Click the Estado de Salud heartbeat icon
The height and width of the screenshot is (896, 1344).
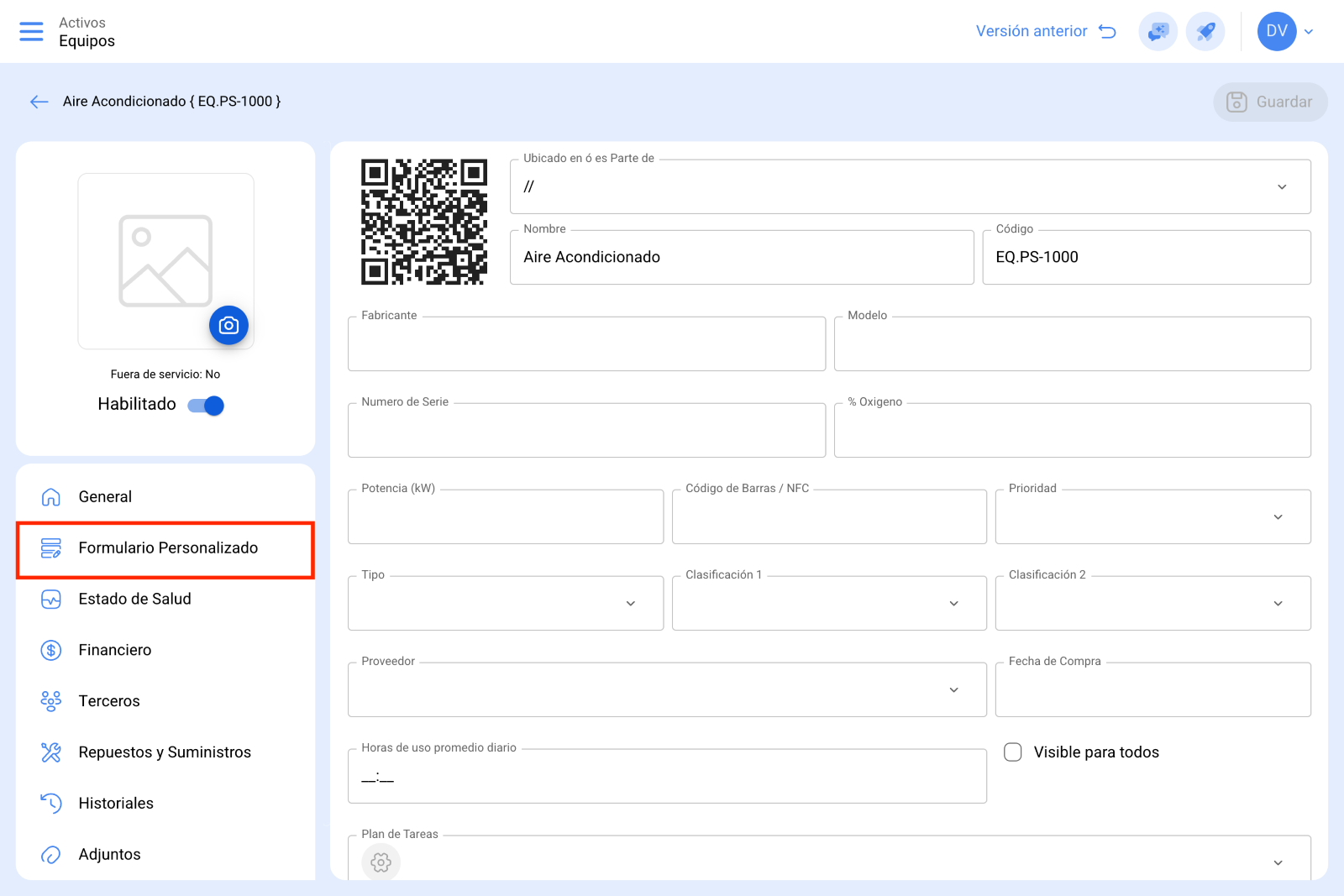pyautogui.click(x=51, y=600)
